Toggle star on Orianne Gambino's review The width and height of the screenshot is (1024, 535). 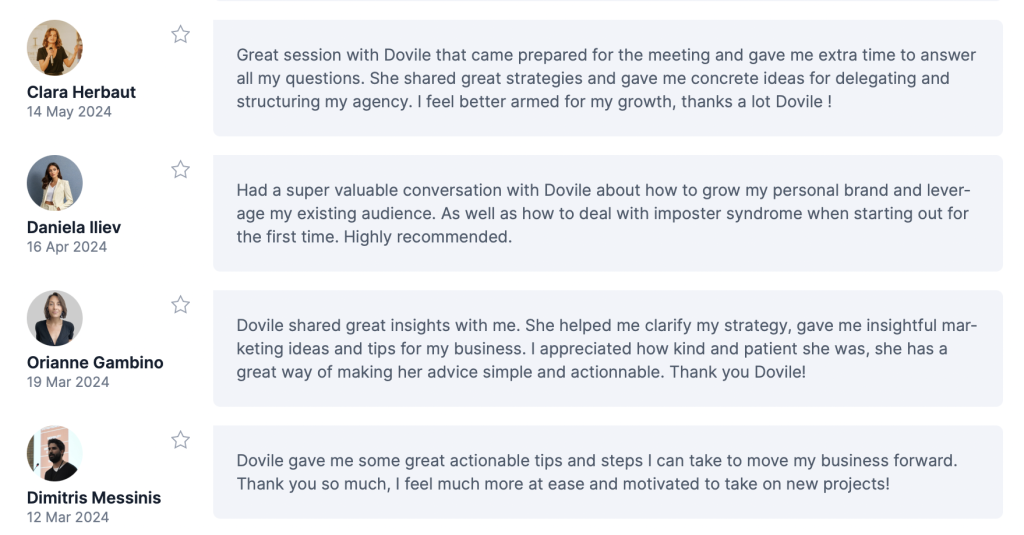(x=180, y=305)
